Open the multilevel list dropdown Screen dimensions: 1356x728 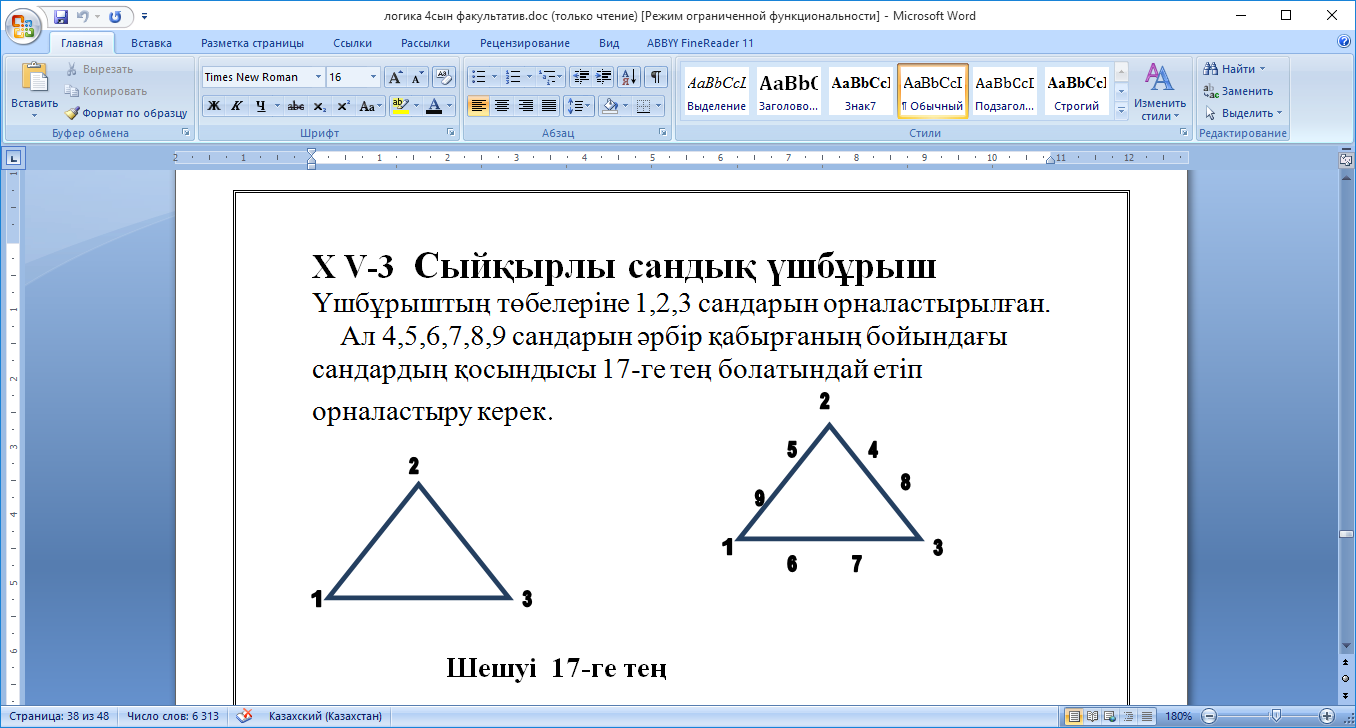click(551, 77)
